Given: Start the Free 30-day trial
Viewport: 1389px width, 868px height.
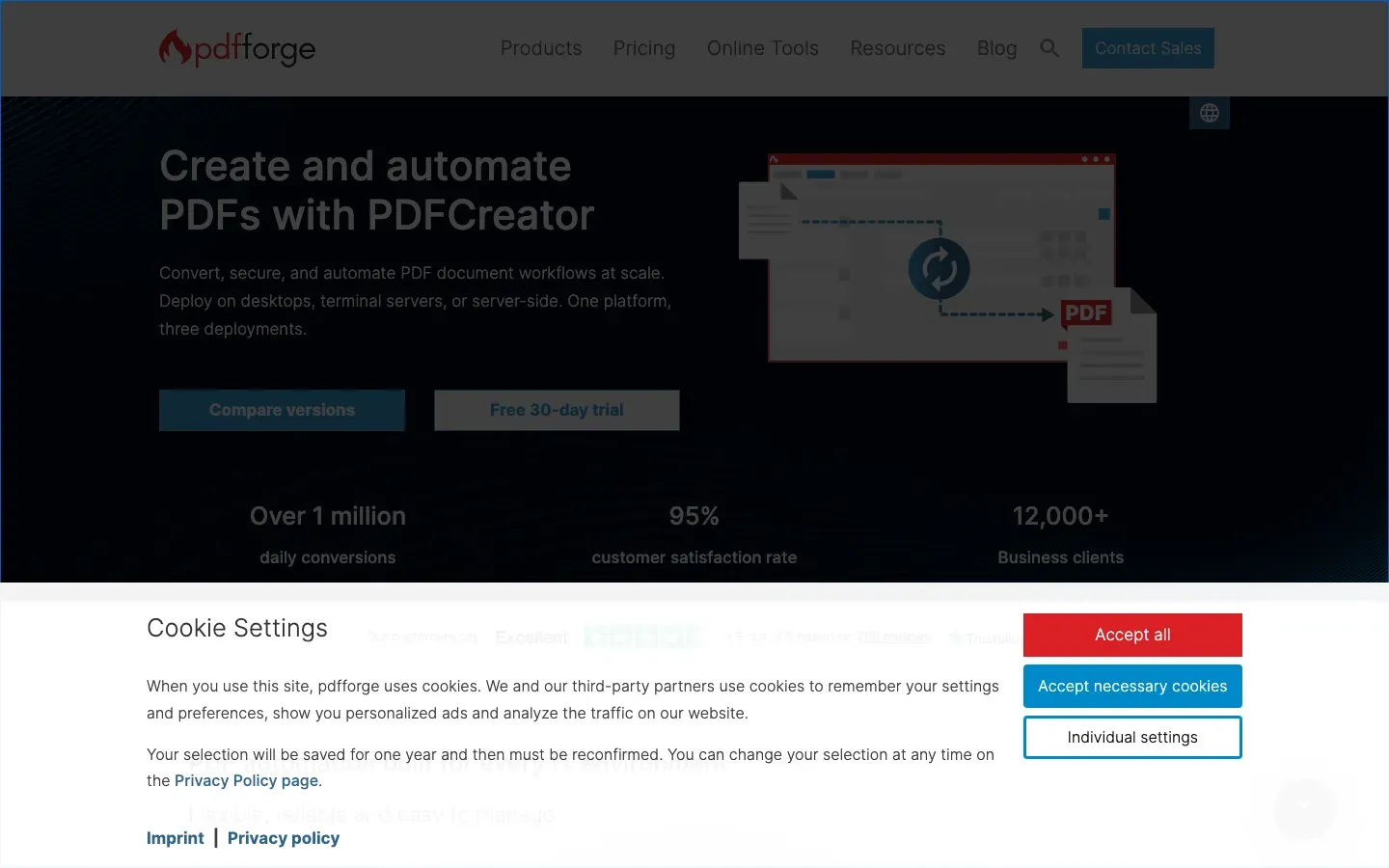Looking at the screenshot, I should pyautogui.click(x=557, y=410).
